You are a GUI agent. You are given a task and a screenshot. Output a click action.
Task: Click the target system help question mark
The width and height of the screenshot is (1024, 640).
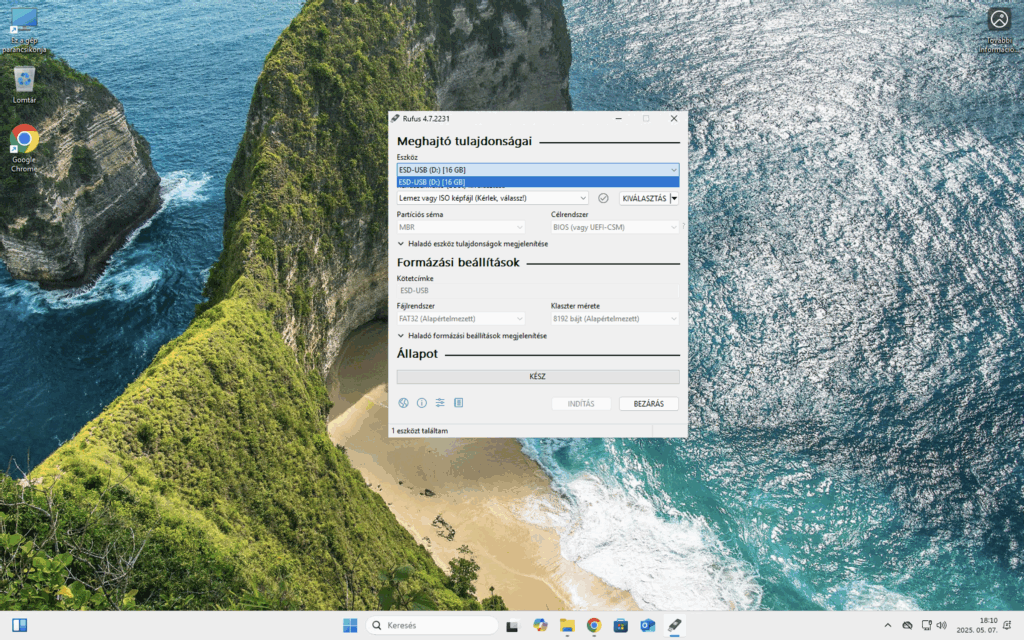(x=683, y=227)
